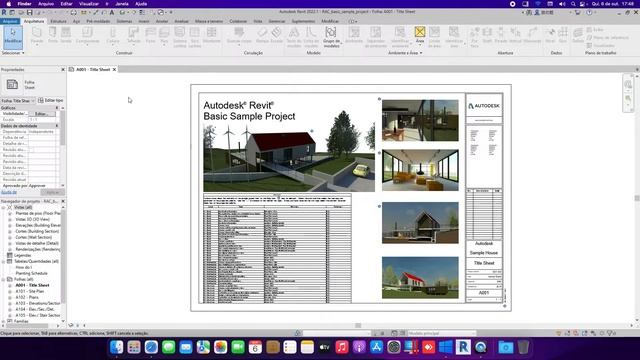This screenshot has height=360, width=640.
Task: Click the Por face opening tool
Action: 474,37
